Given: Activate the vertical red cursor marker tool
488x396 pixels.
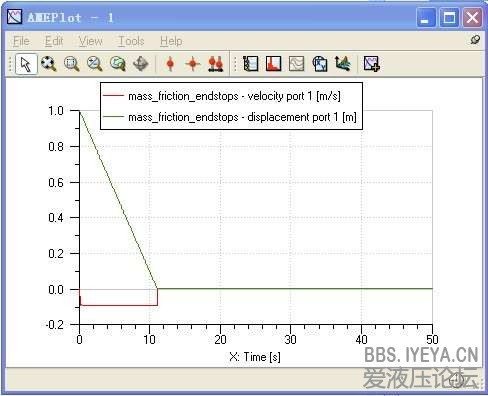Looking at the screenshot, I should (170, 64).
